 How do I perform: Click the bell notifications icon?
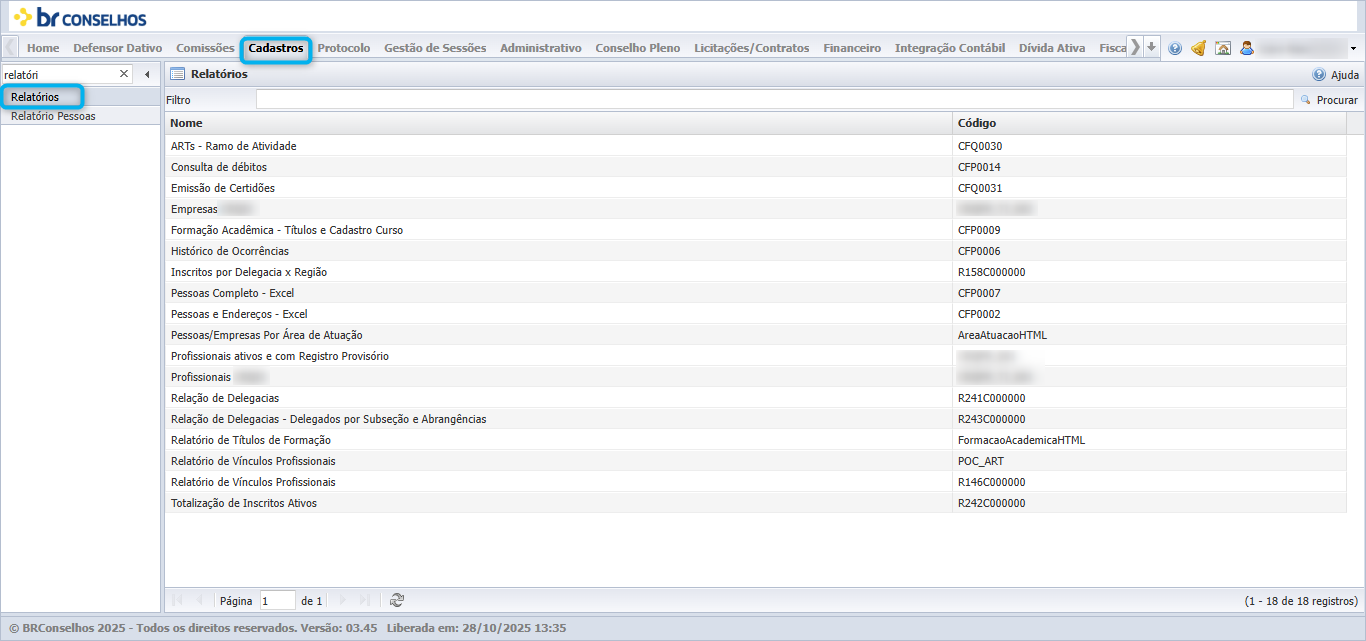coord(1198,48)
